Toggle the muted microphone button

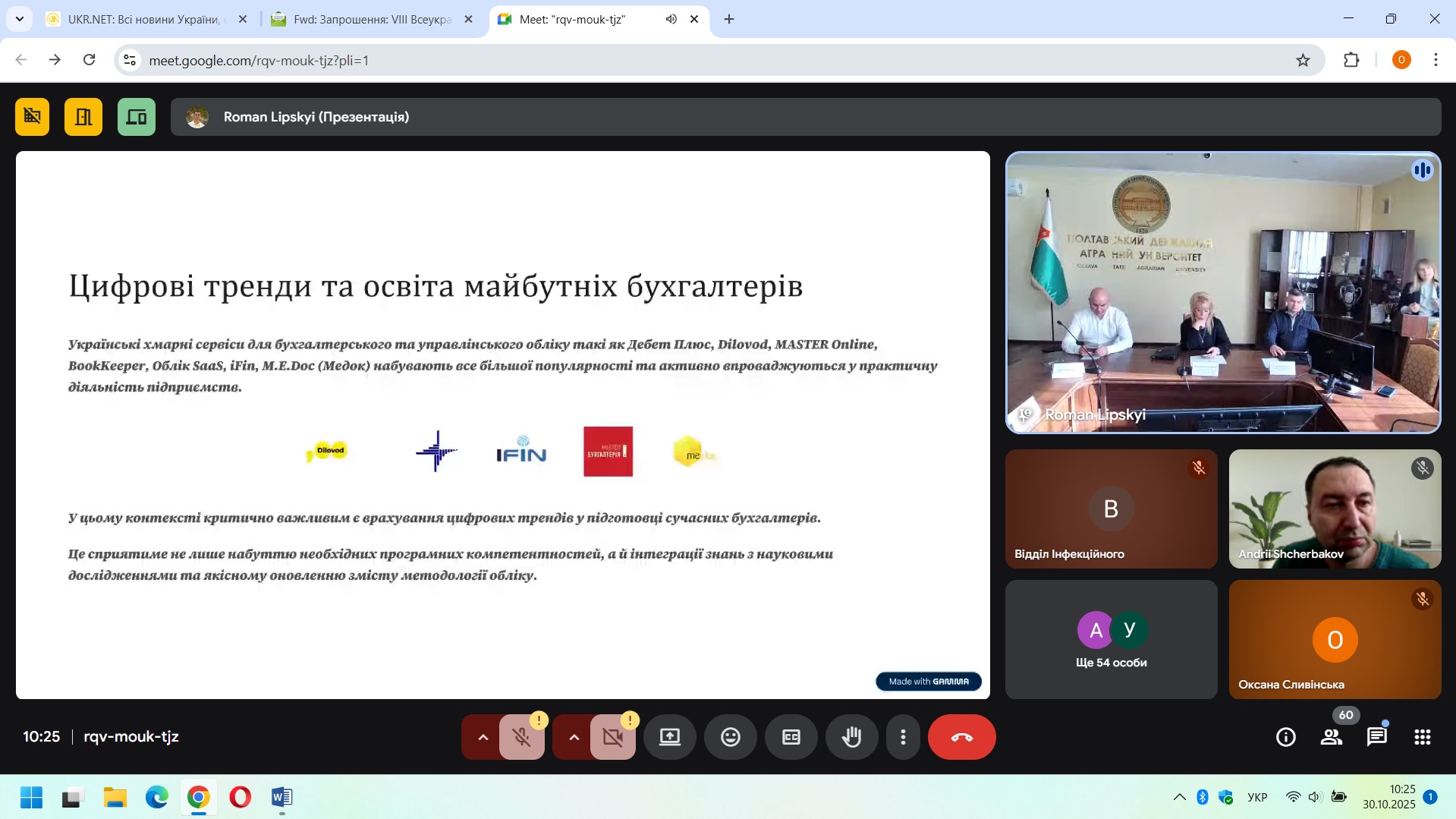pyautogui.click(x=521, y=737)
